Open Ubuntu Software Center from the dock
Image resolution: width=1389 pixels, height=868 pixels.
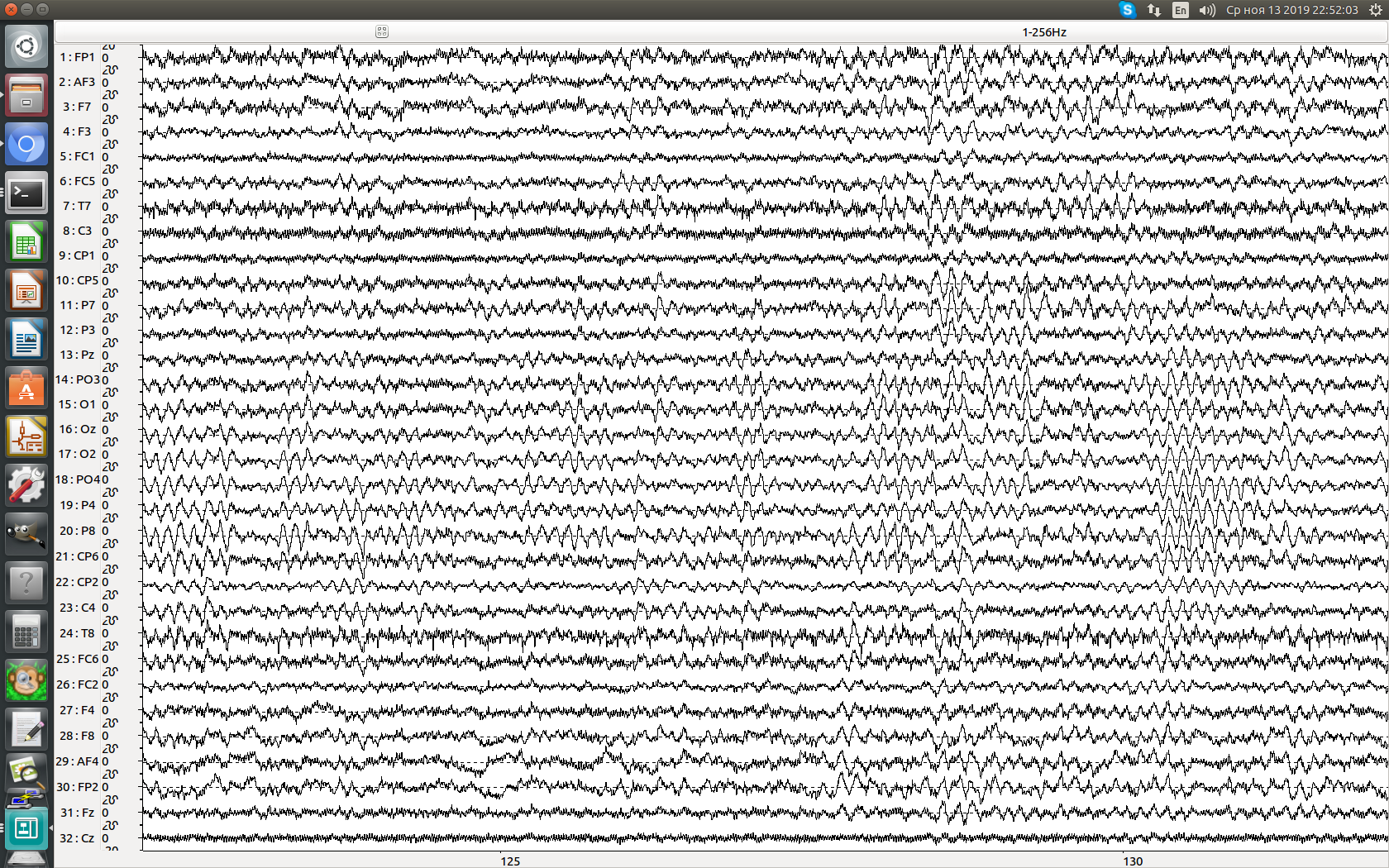click(x=26, y=388)
